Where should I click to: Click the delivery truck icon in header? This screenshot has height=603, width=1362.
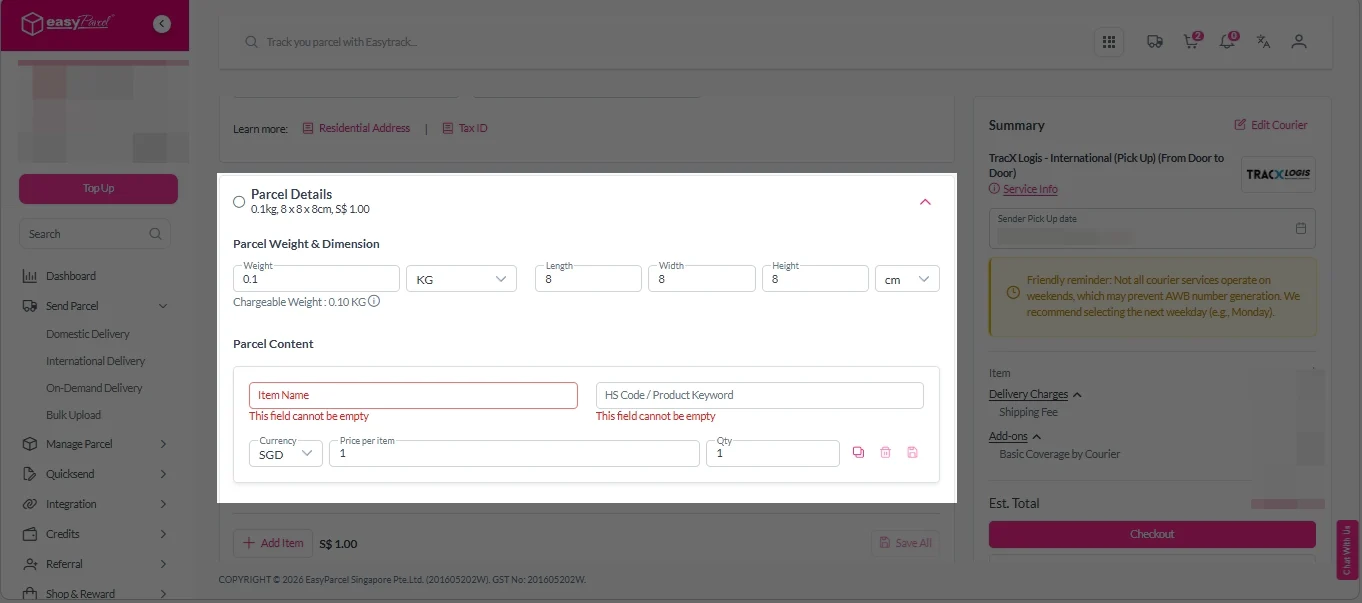point(1154,42)
